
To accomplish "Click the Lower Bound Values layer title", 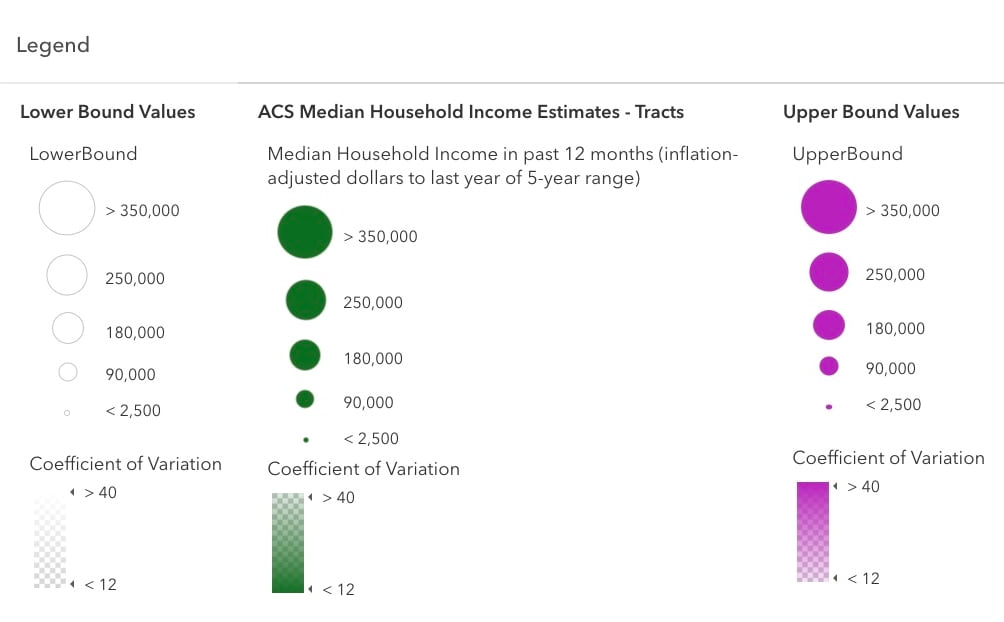I will (x=108, y=112).
